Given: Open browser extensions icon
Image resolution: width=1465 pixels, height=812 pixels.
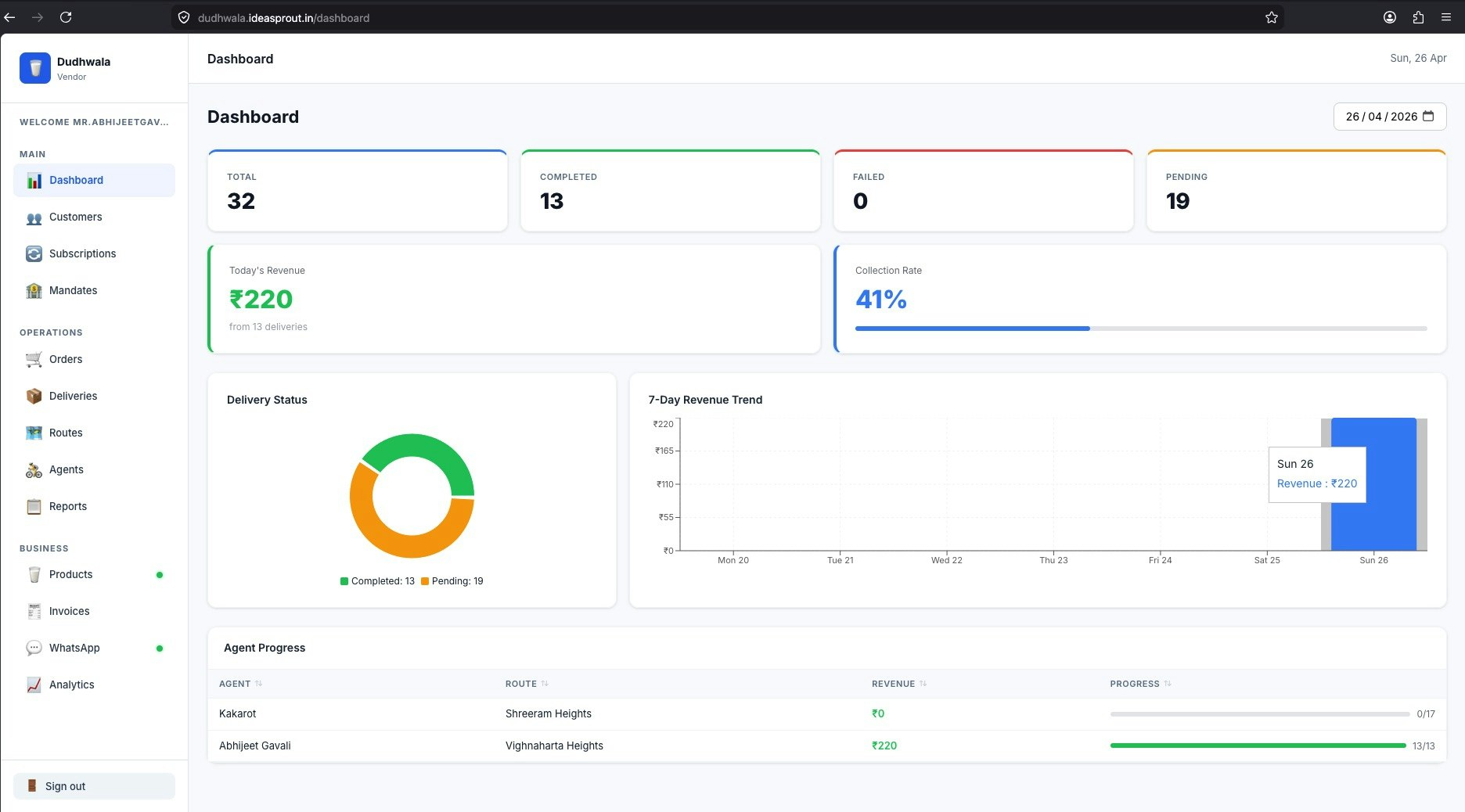Looking at the screenshot, I should click(1418, 17).
